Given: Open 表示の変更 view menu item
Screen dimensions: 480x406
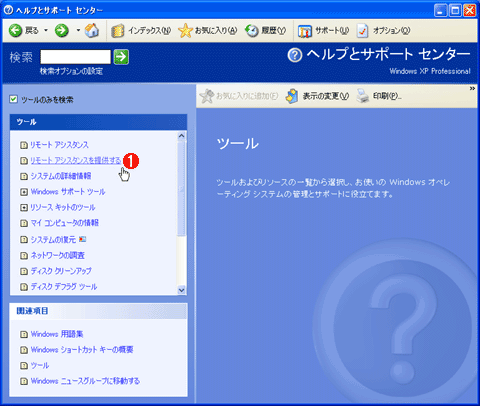Looking at the screenshot, I should coord(317,96).
